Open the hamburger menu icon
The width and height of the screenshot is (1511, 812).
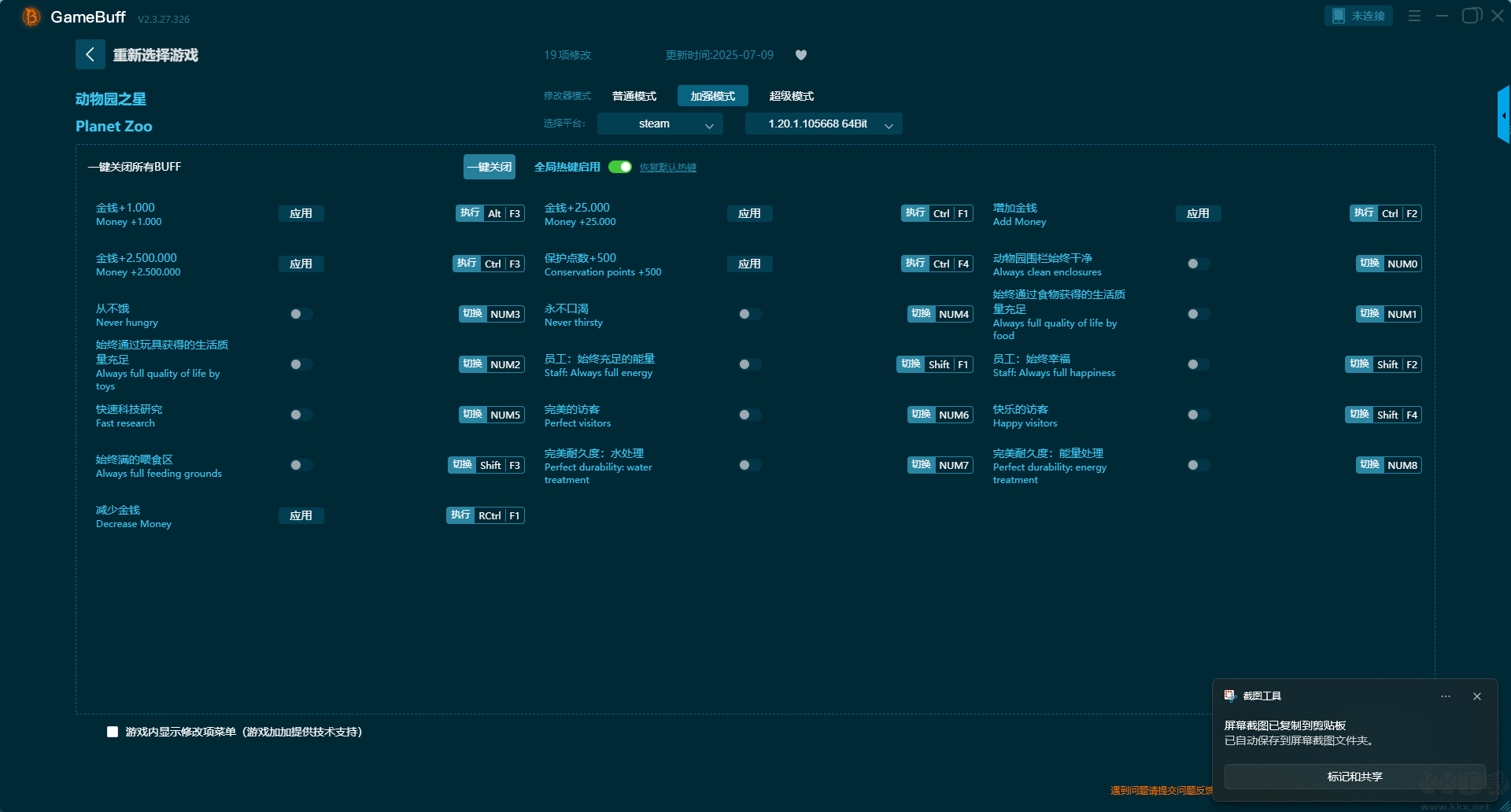1414,16
